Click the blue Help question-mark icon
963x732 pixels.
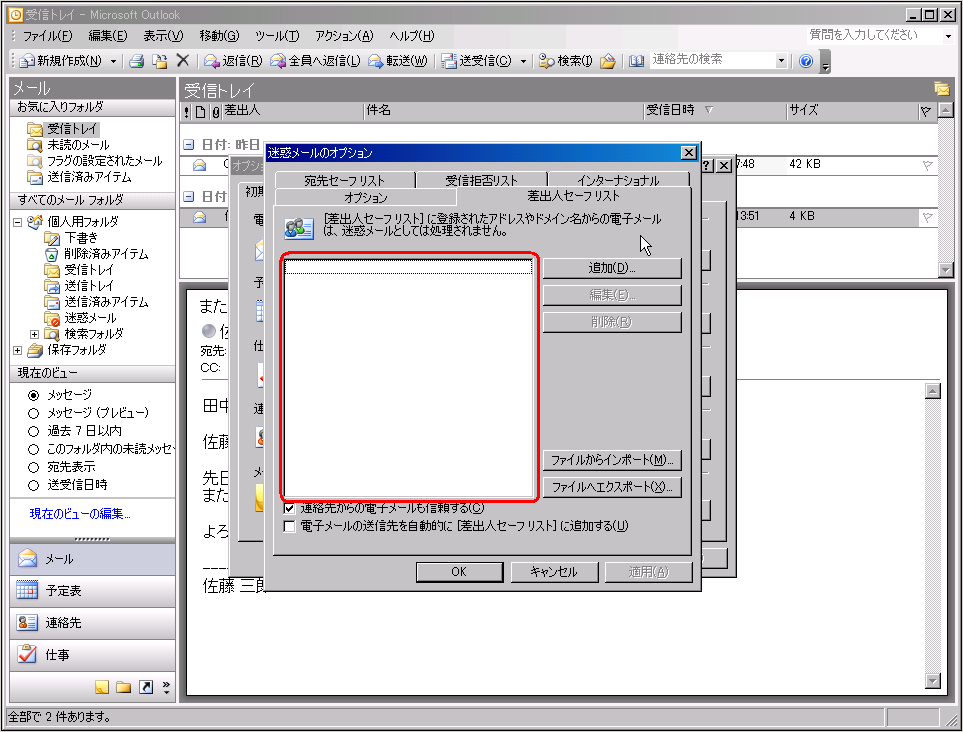point(806,61)
